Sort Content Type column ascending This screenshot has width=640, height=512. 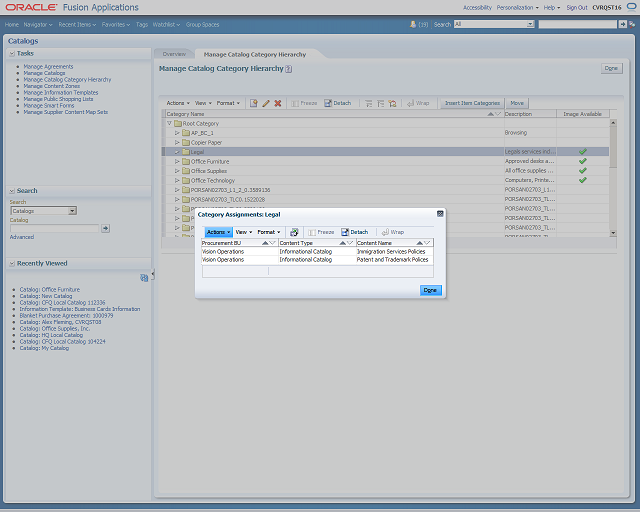tap(342, 243)
